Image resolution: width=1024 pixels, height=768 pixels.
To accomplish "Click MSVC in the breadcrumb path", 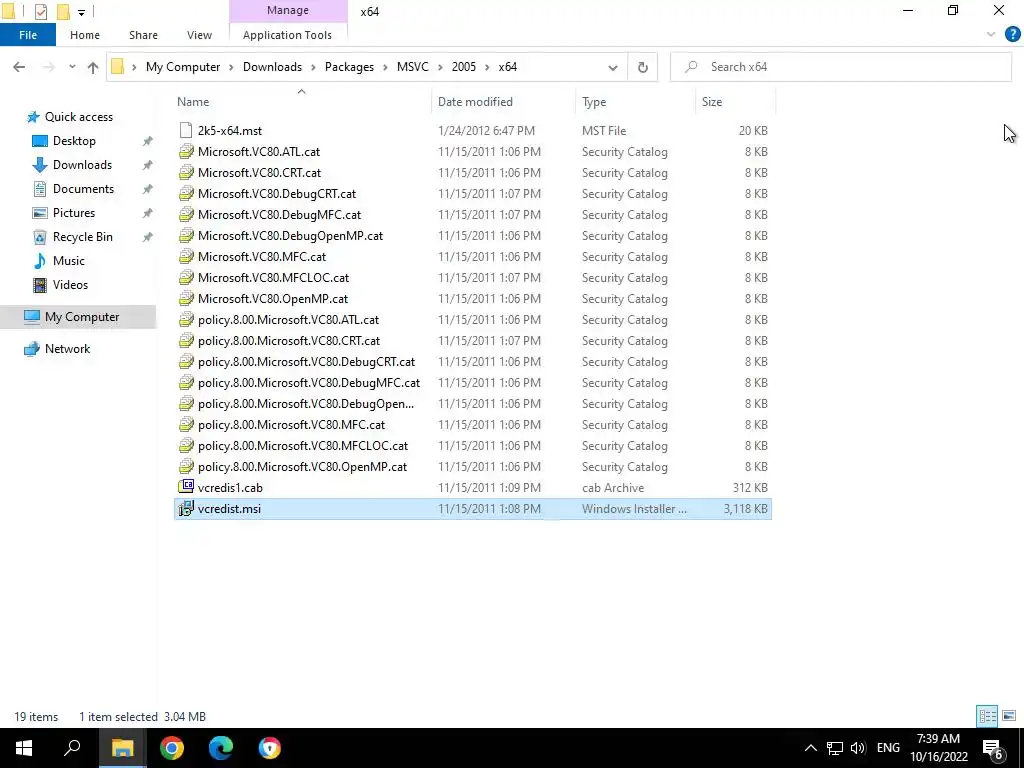I will pyautogui.click(x=413, y=67).
